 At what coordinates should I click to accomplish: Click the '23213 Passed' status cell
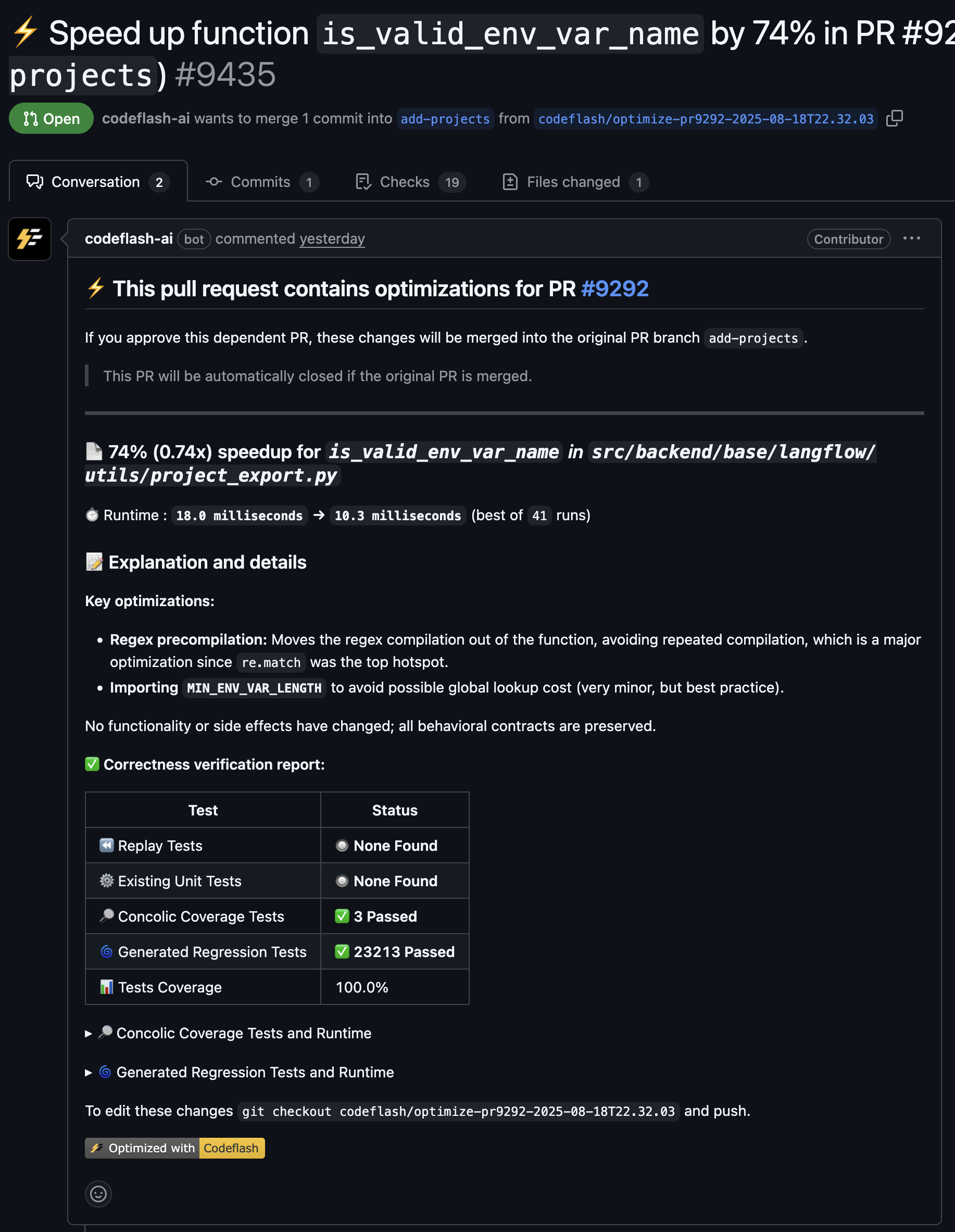[x=395, y=952]
